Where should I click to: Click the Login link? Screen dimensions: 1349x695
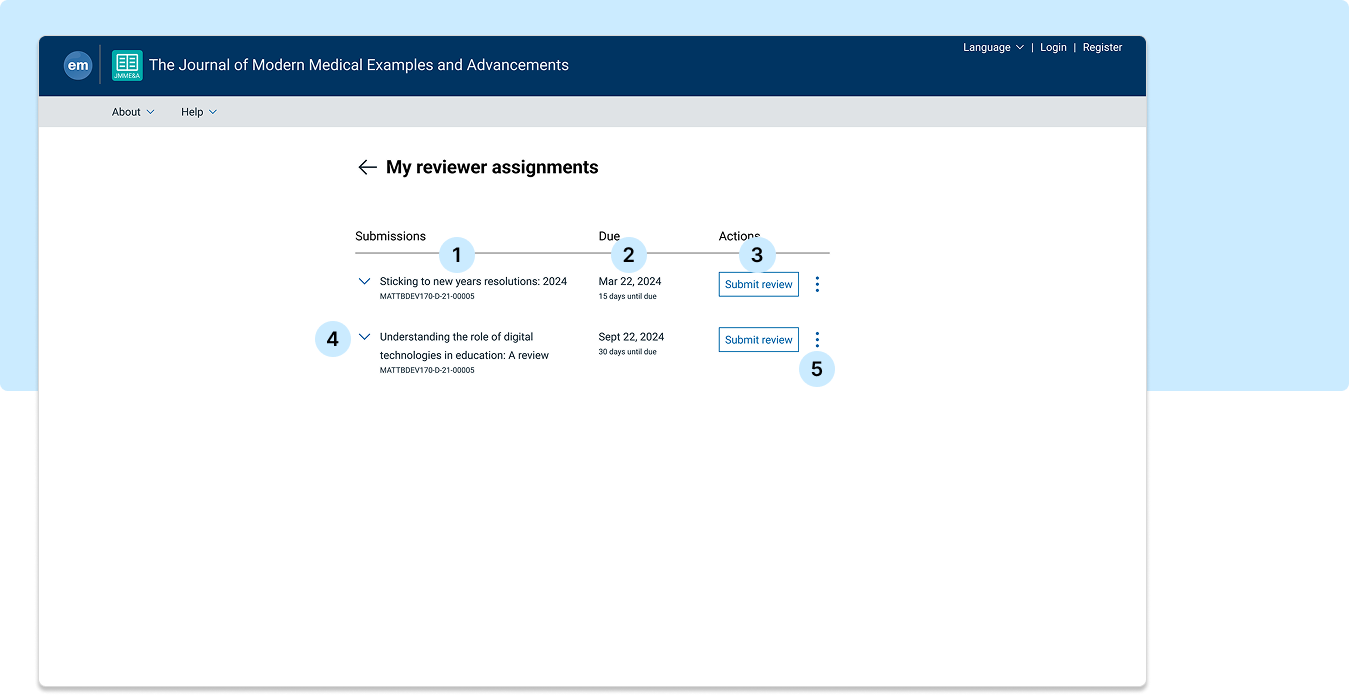tap(1053, 47)
